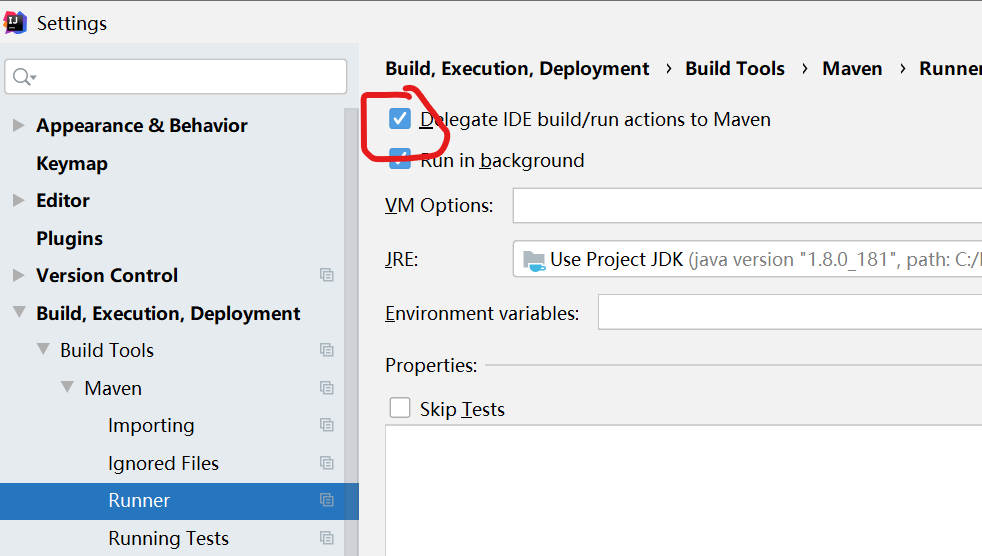Click project-level icon beside Running Tests
Image resolution: width=982 pixels, height=556 pixels.
(326, 538)
